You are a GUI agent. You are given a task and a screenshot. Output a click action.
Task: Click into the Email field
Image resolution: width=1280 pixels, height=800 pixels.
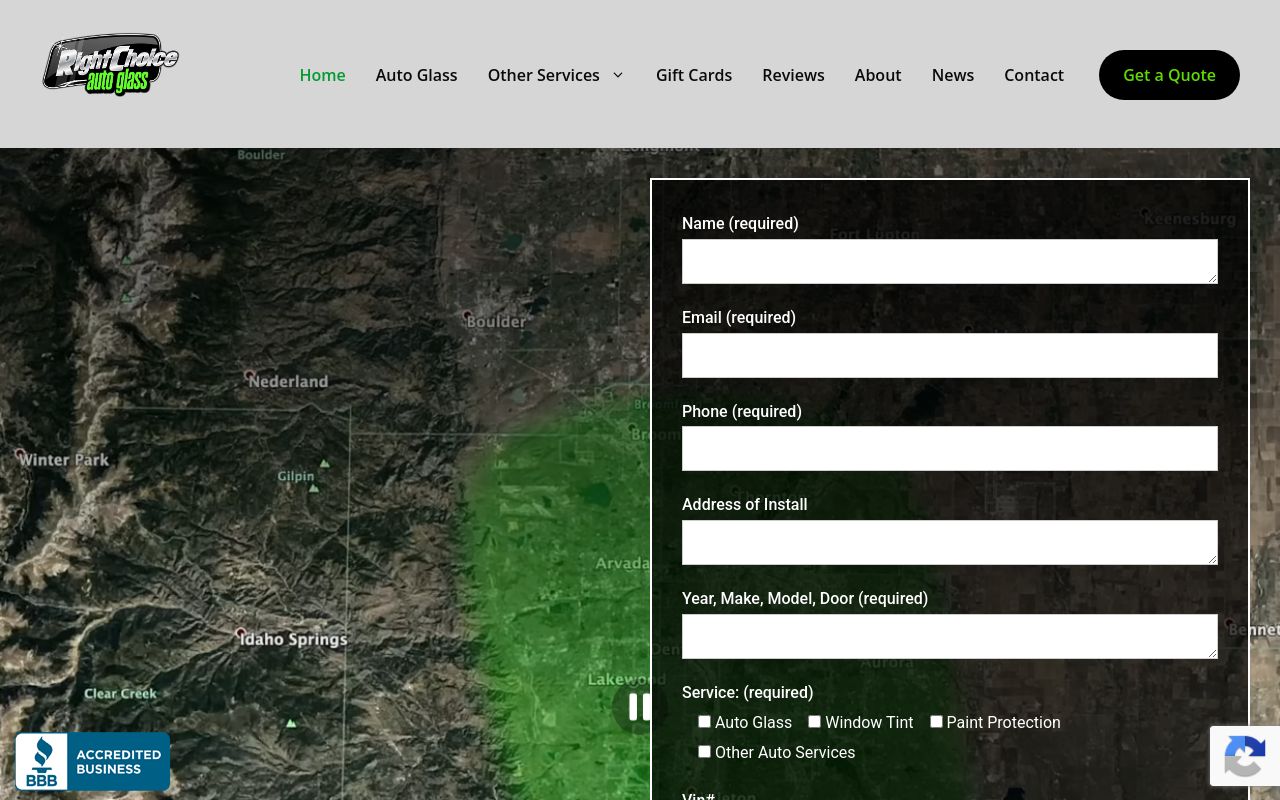(x=950, y=355)
